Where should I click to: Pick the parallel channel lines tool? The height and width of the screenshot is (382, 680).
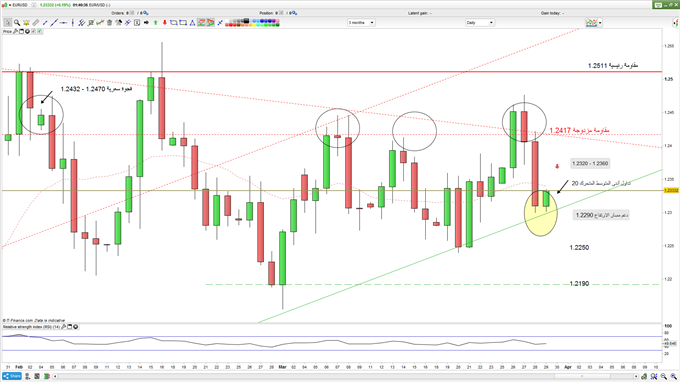pos(81,23)
